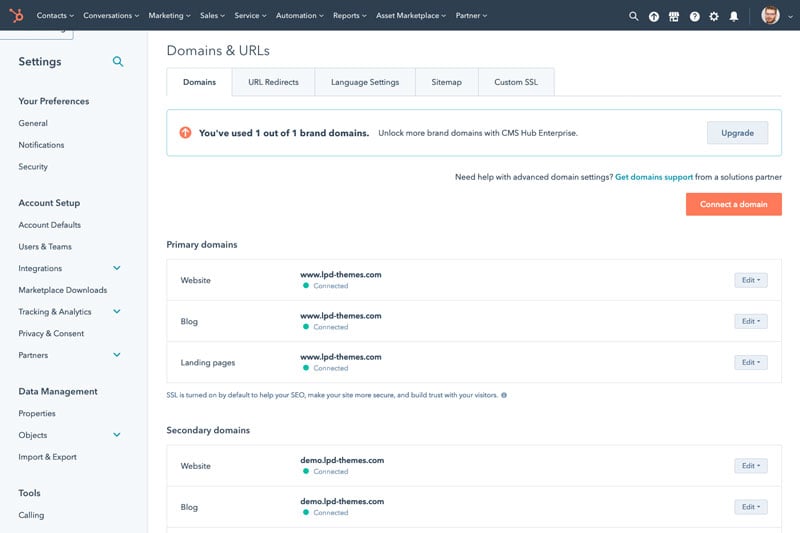
Task: Open the Asset Marketplace menu
Action: pyautogui.click(x=411, y=16)
